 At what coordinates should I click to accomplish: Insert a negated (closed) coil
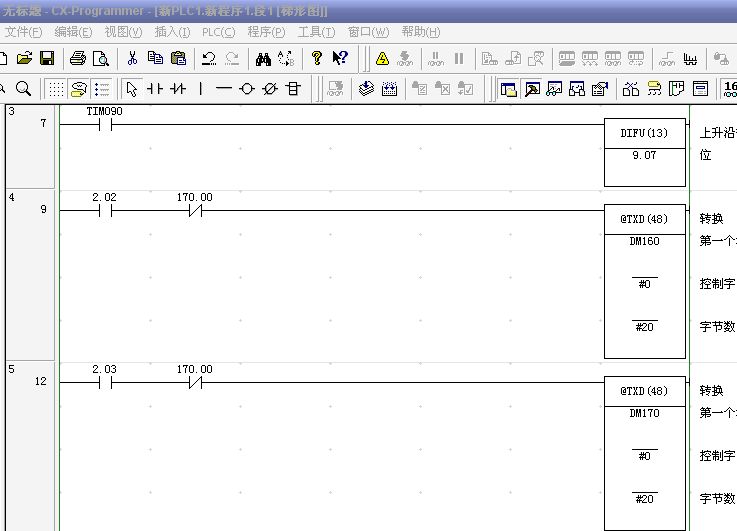[x=269, y=89]
